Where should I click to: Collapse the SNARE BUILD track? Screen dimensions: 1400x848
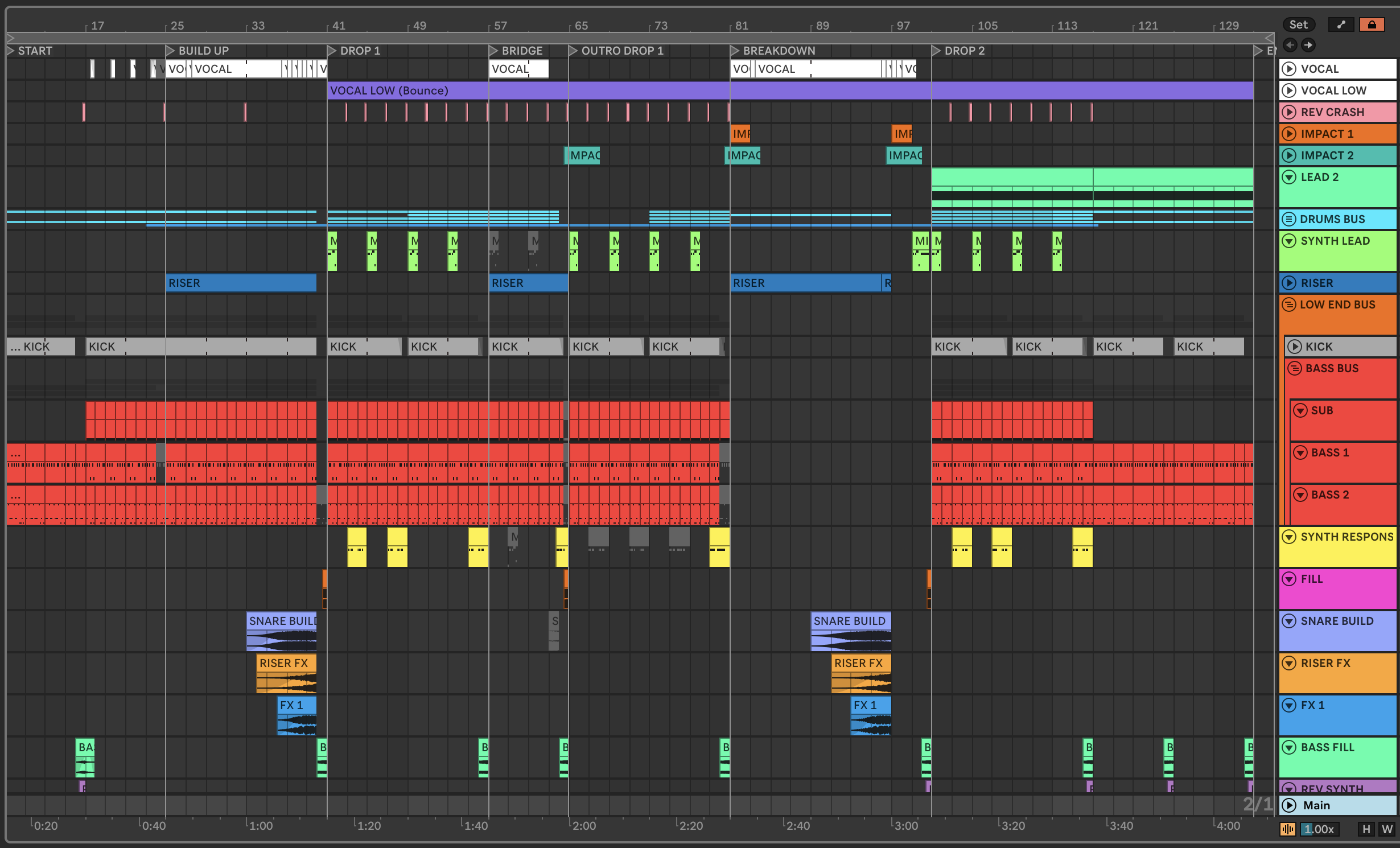coord(1288,621)
